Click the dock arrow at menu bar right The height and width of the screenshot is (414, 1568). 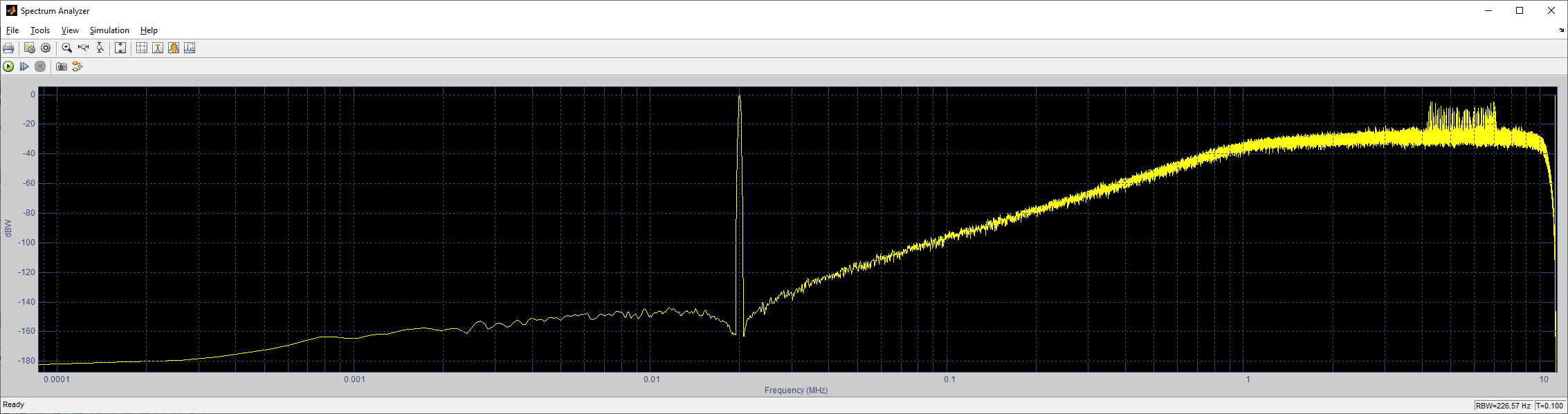pyautogui.click(x=1561, y=30)
